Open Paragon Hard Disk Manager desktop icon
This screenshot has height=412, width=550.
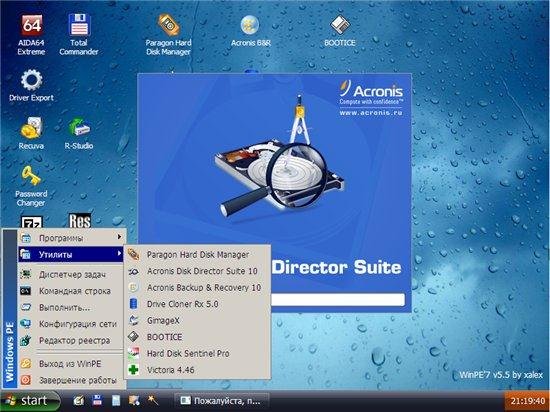169,34
